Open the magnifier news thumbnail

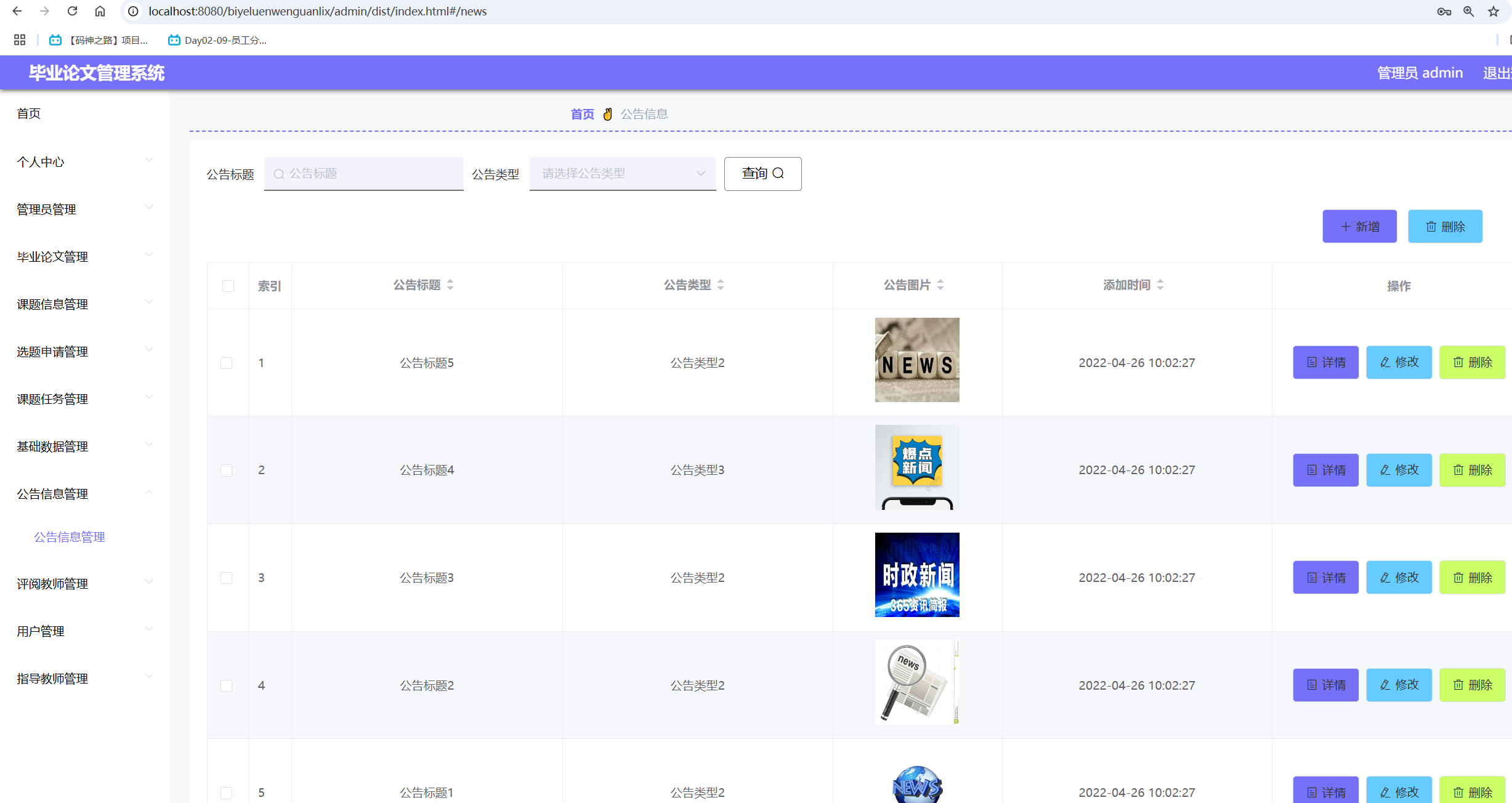[x=917, y=682]
